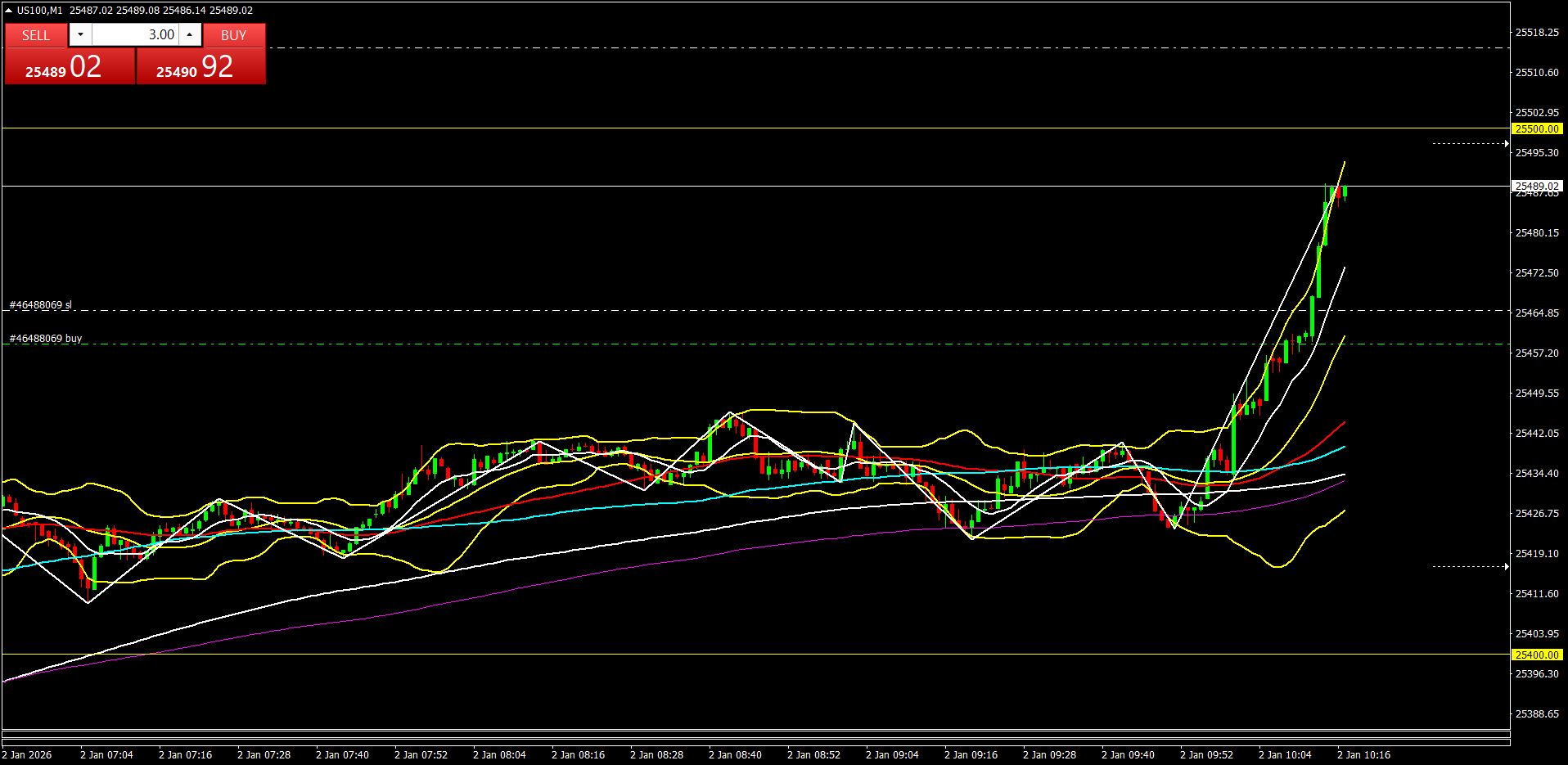1568x765 pixels.
Task: Click the 3.00 volume input field
Action: pyautogui.click(x=135, y=34)
